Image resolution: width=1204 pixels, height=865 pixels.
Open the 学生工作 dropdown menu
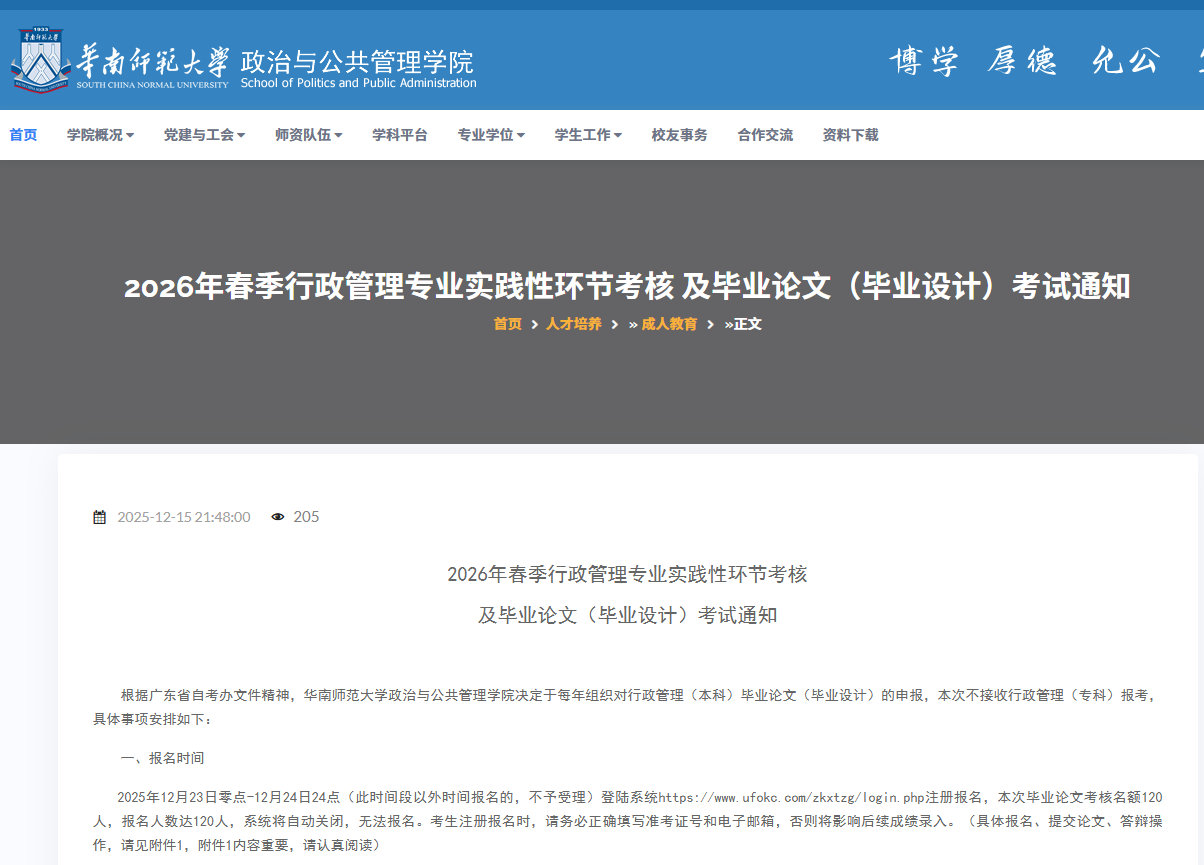click(x=588, y=135)
